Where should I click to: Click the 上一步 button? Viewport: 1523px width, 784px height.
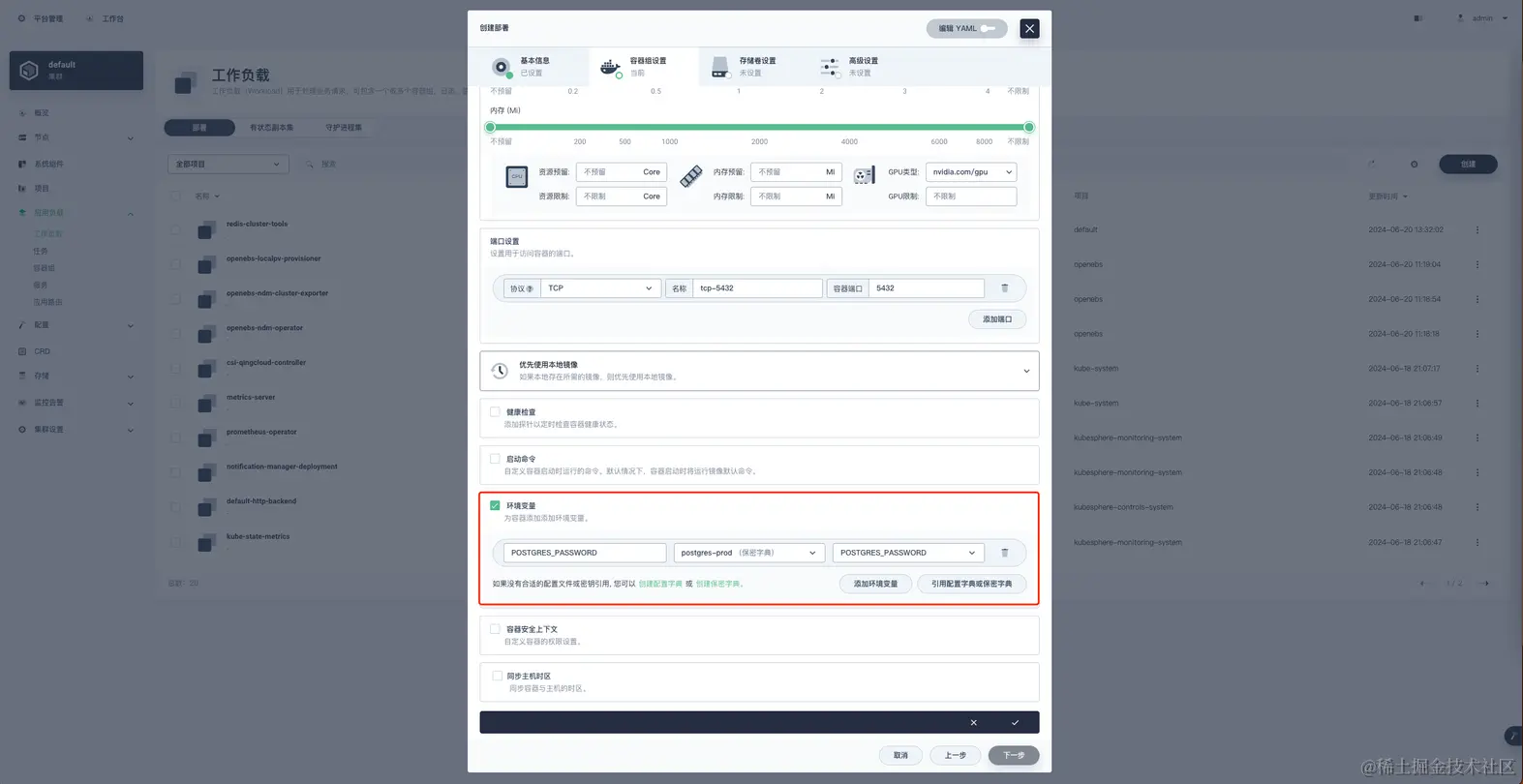pyautogui.click(x=956, y=755)
